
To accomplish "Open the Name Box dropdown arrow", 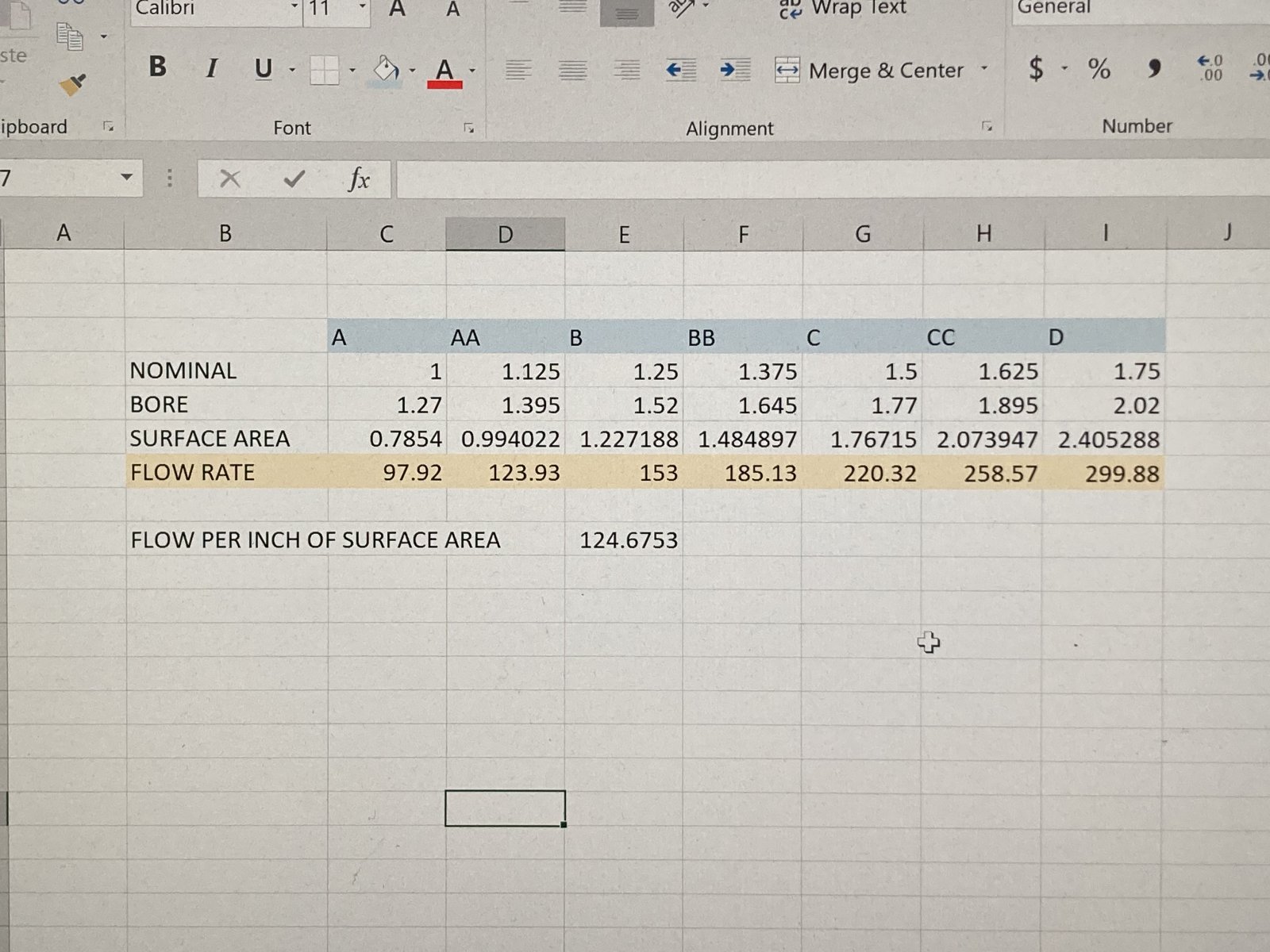I will click(x=126, y=177).
